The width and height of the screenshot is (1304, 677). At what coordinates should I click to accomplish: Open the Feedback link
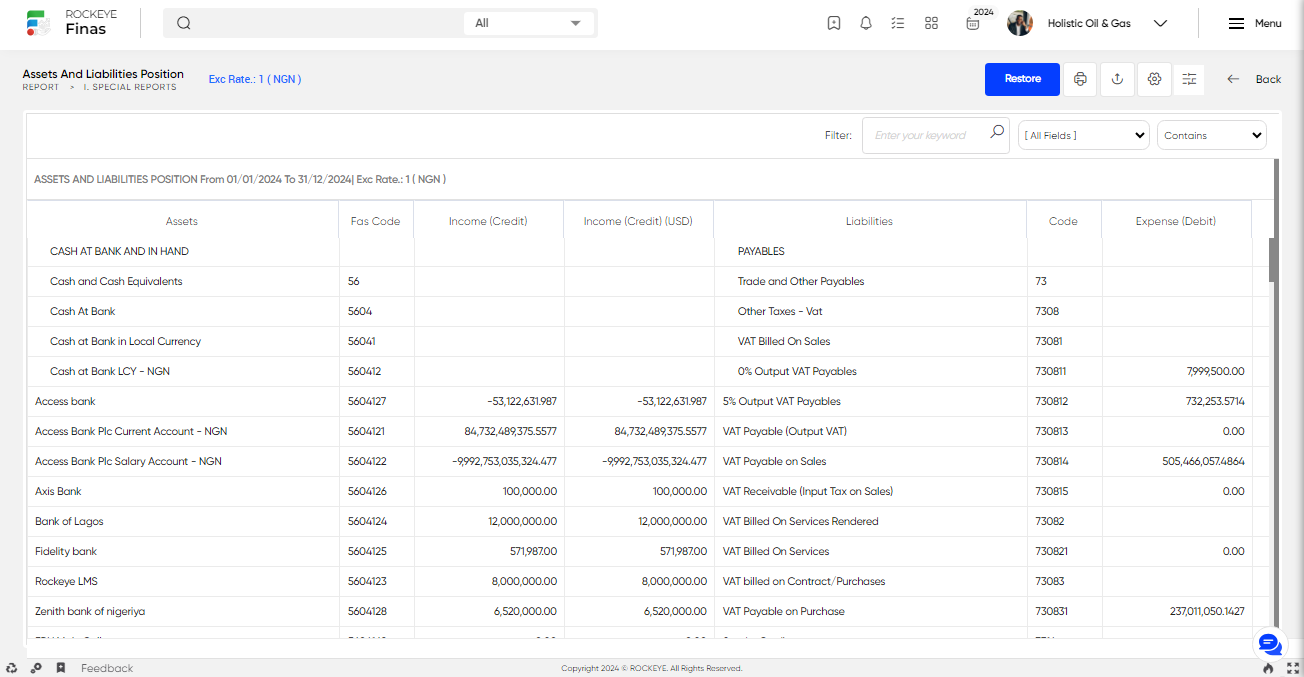(x=107, y=668)
